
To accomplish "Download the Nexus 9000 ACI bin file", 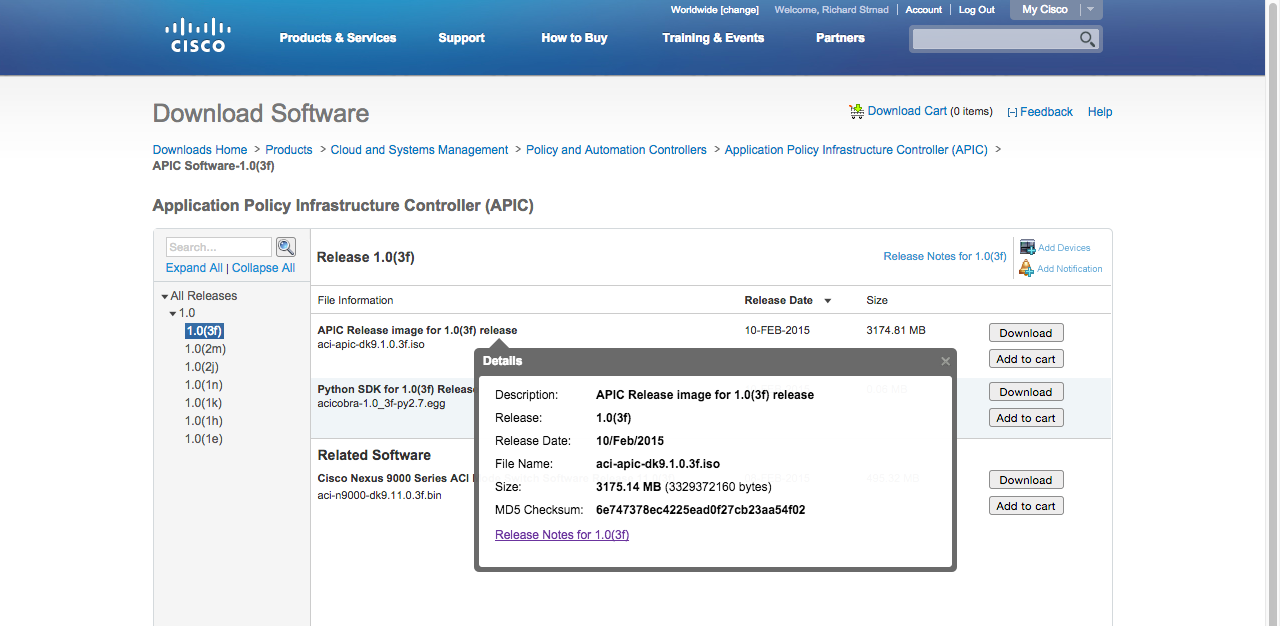I will 1026,480.
